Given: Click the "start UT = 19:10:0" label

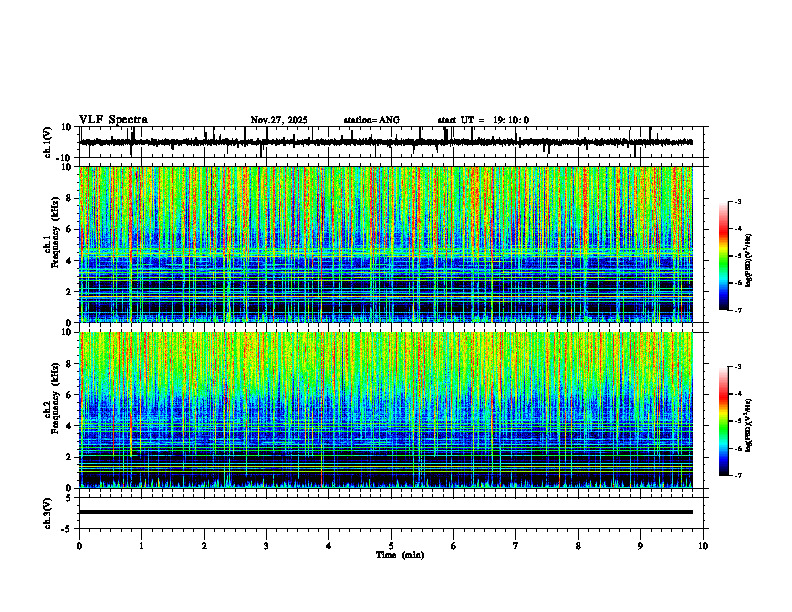Looking at the screenshot, I should [x=483, y=120].
